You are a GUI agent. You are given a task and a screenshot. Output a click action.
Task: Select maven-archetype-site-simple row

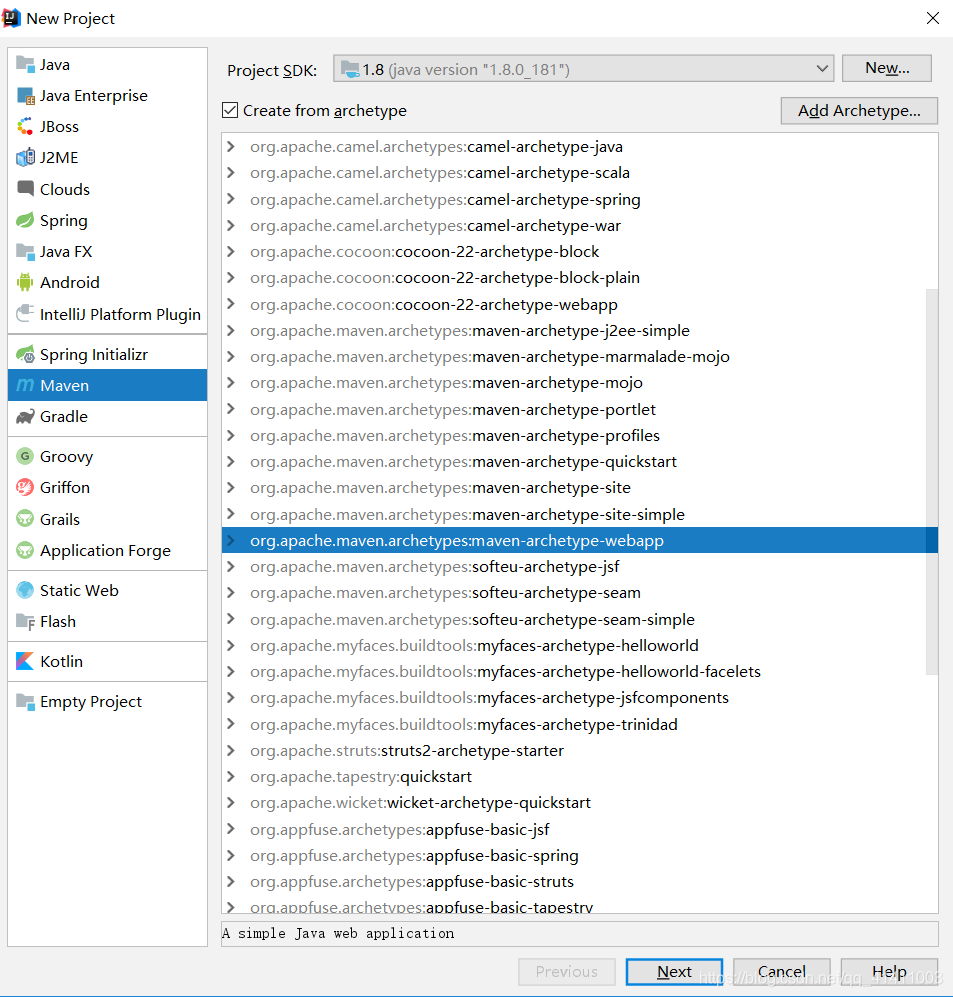point(579,514)
